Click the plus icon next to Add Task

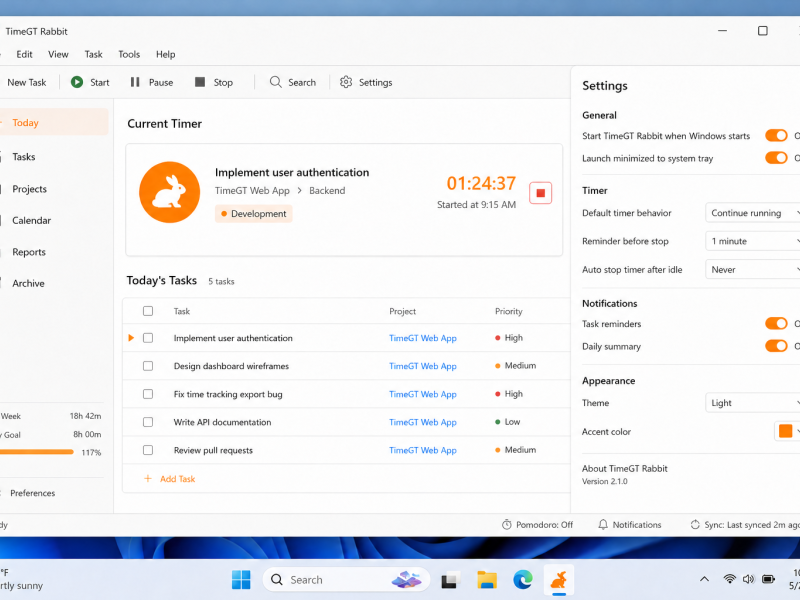coord(147,479)
